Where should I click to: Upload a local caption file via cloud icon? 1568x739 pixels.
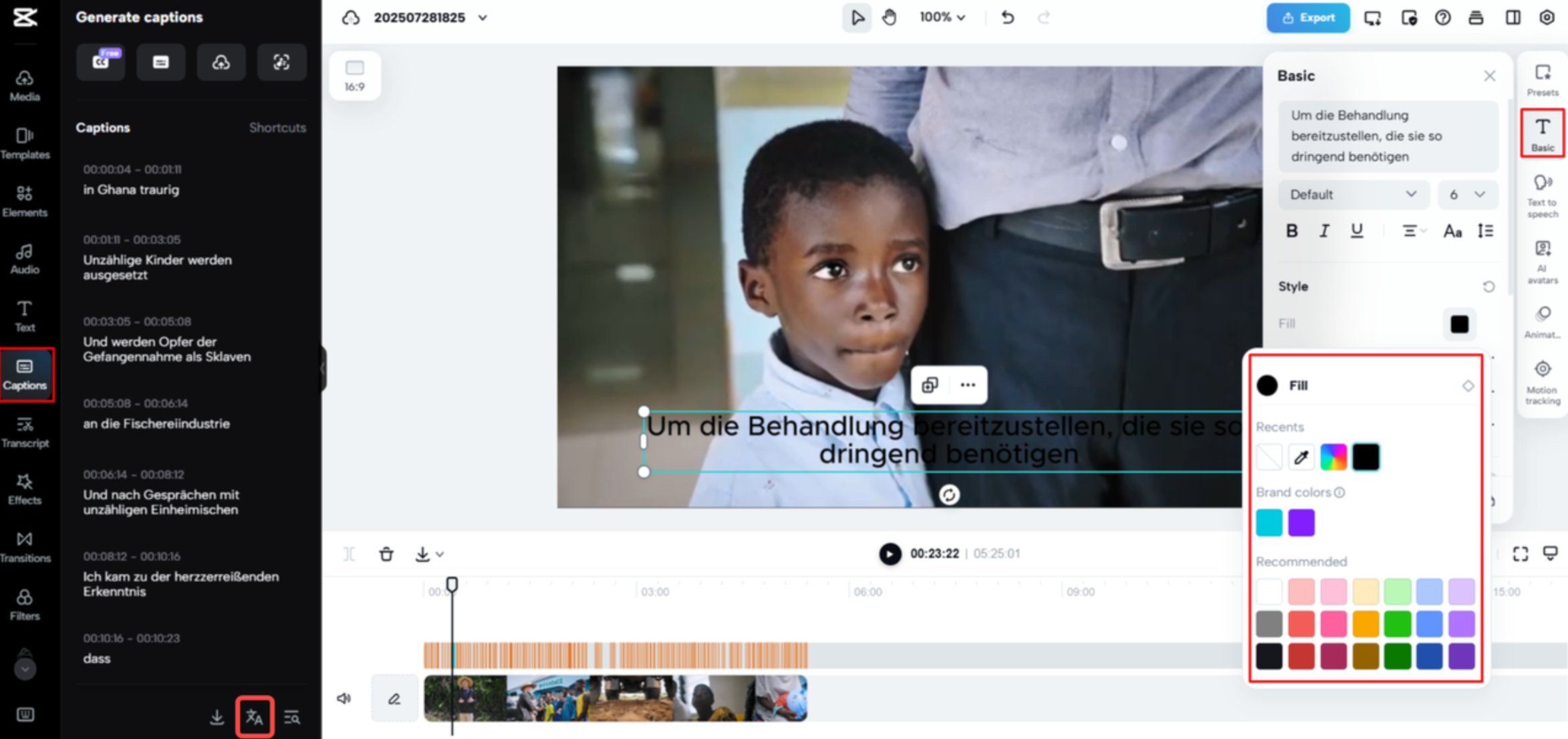click(221, 62)
